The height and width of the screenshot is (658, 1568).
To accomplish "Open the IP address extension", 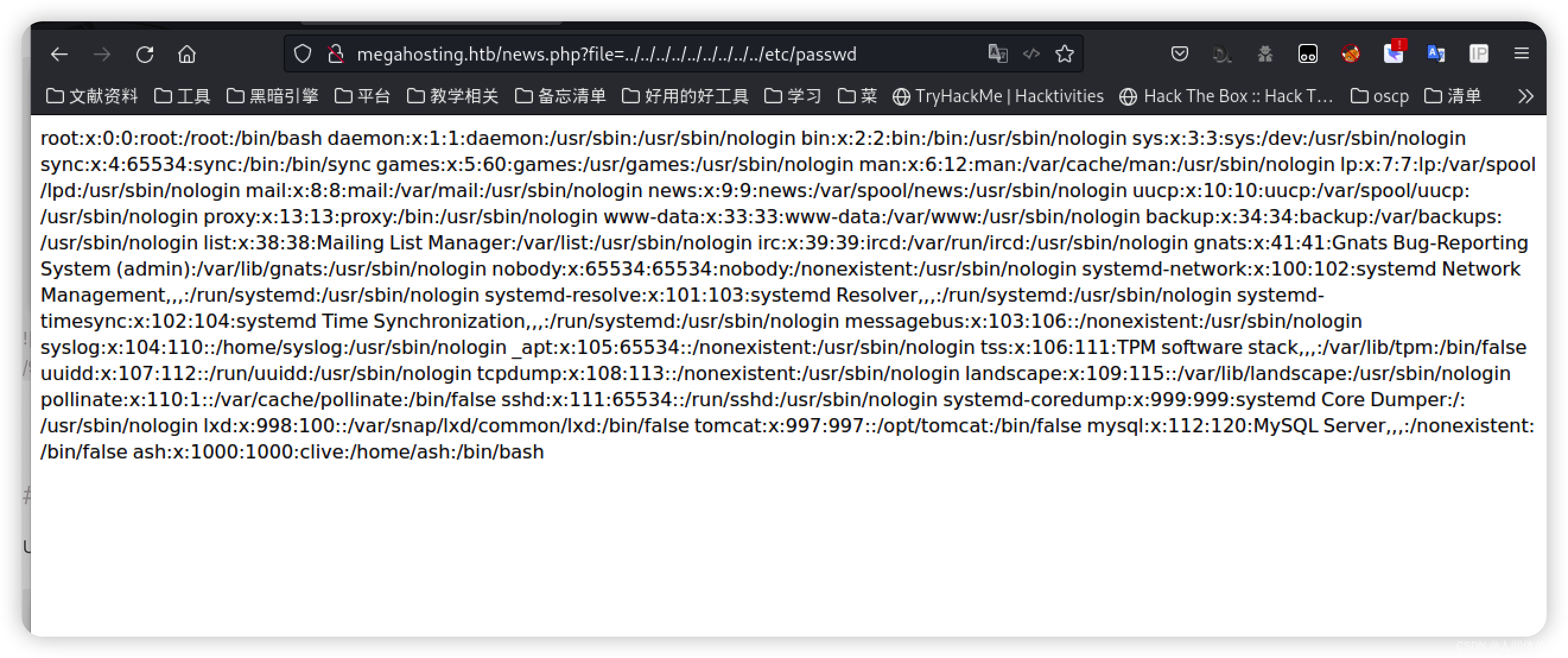I will point(1478,53).
